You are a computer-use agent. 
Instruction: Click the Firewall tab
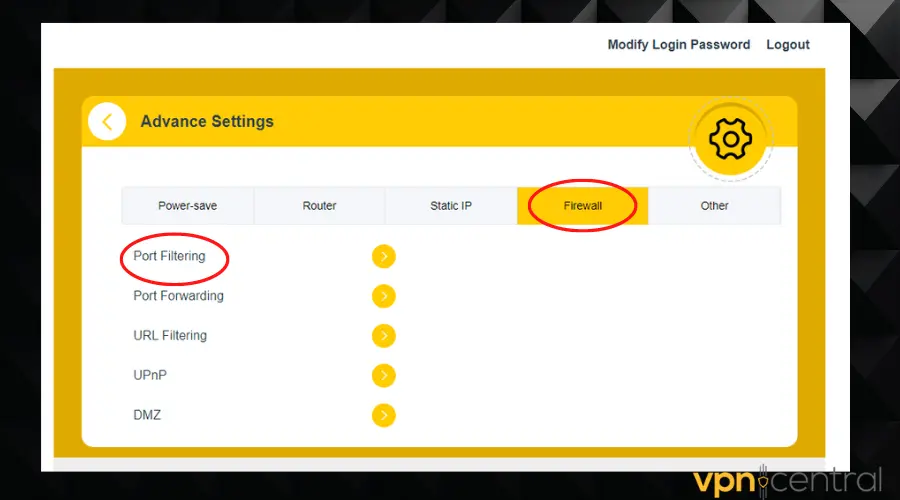click(x=583, y=206)
